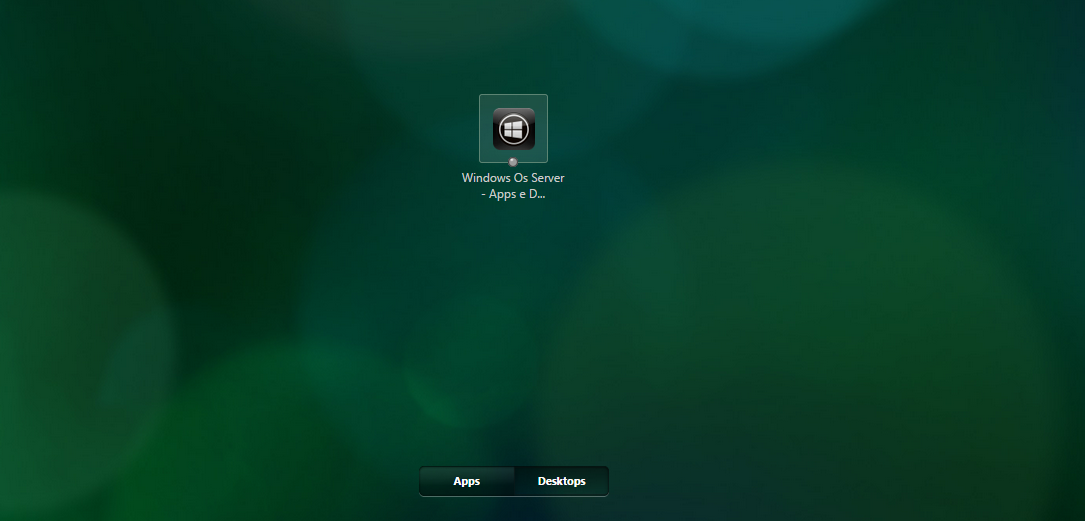Click the selection border around the server icon

coord(480,128)
